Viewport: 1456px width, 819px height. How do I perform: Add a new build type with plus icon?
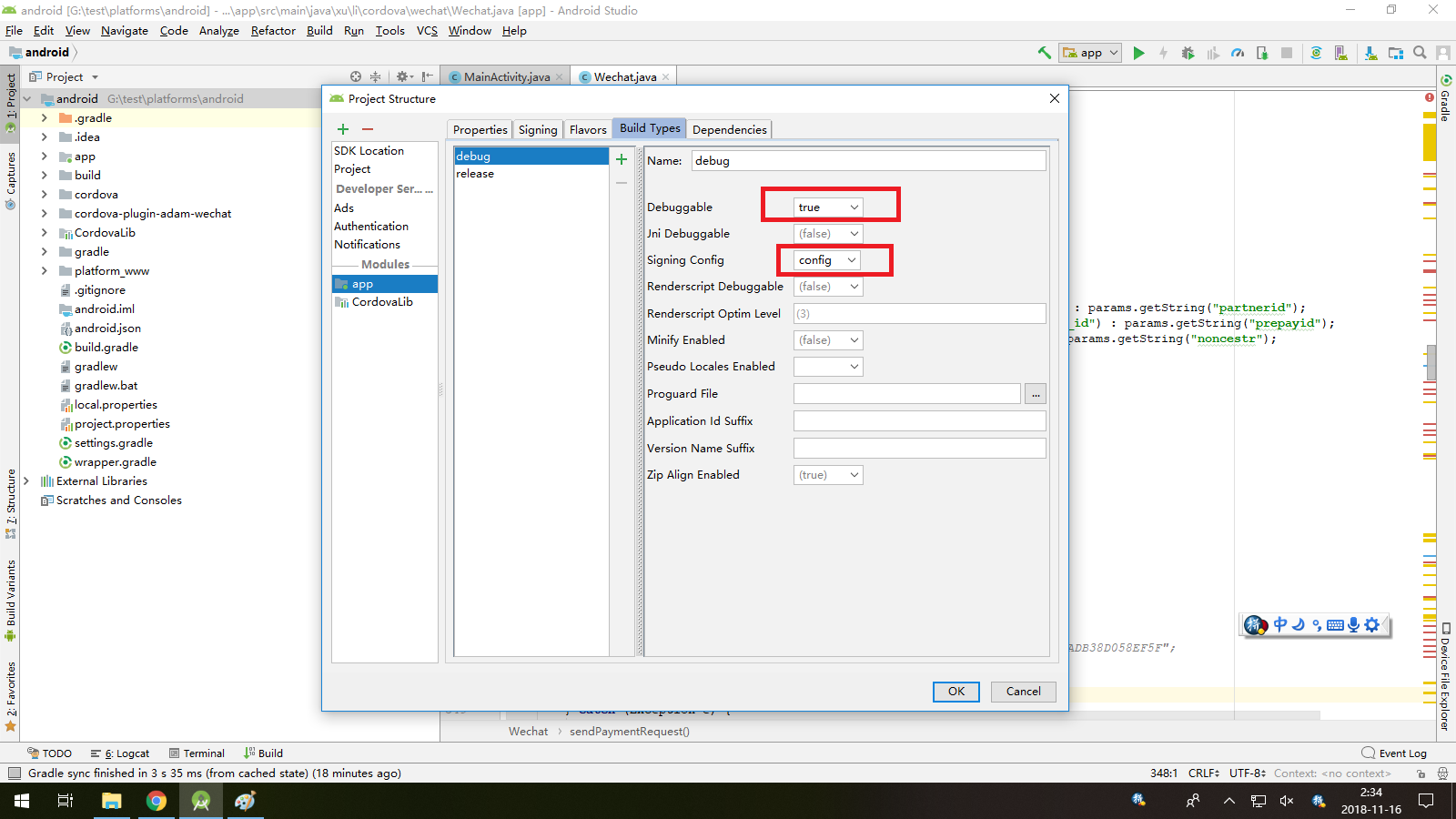click(622, 160)
